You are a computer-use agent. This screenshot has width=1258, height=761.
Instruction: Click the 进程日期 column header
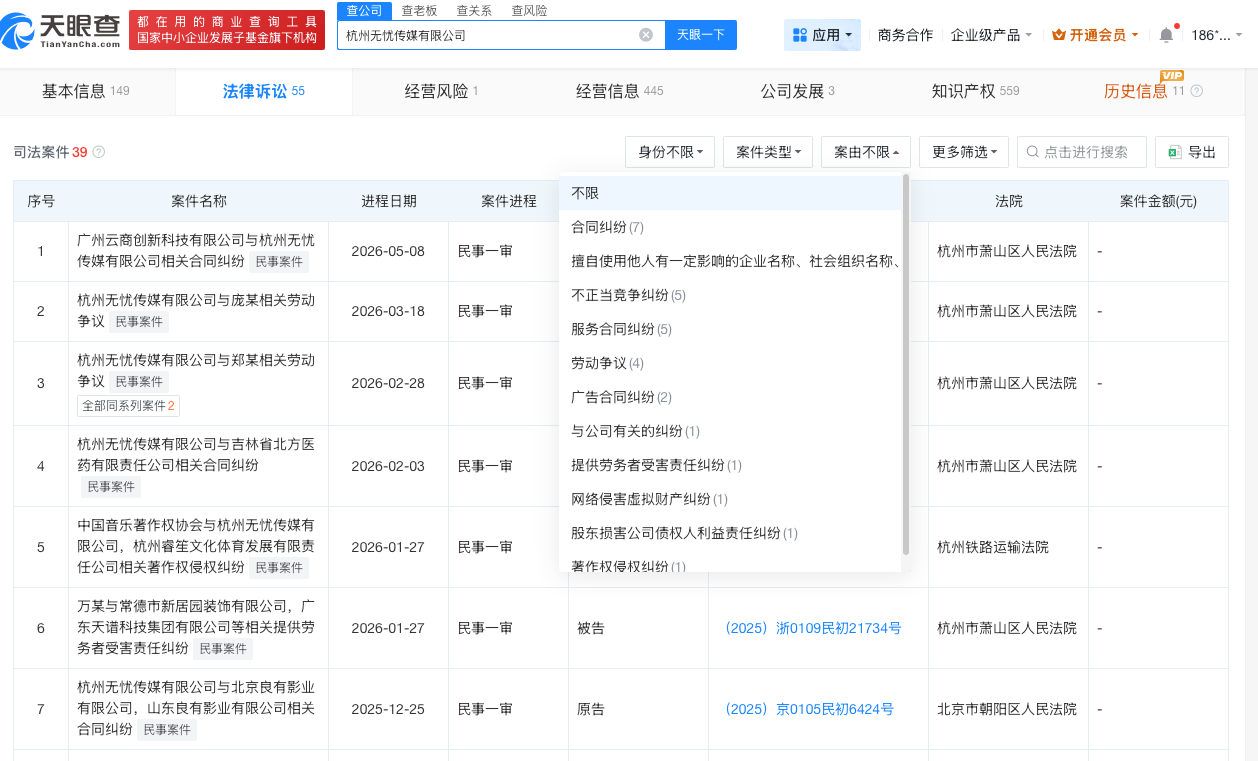388,201
